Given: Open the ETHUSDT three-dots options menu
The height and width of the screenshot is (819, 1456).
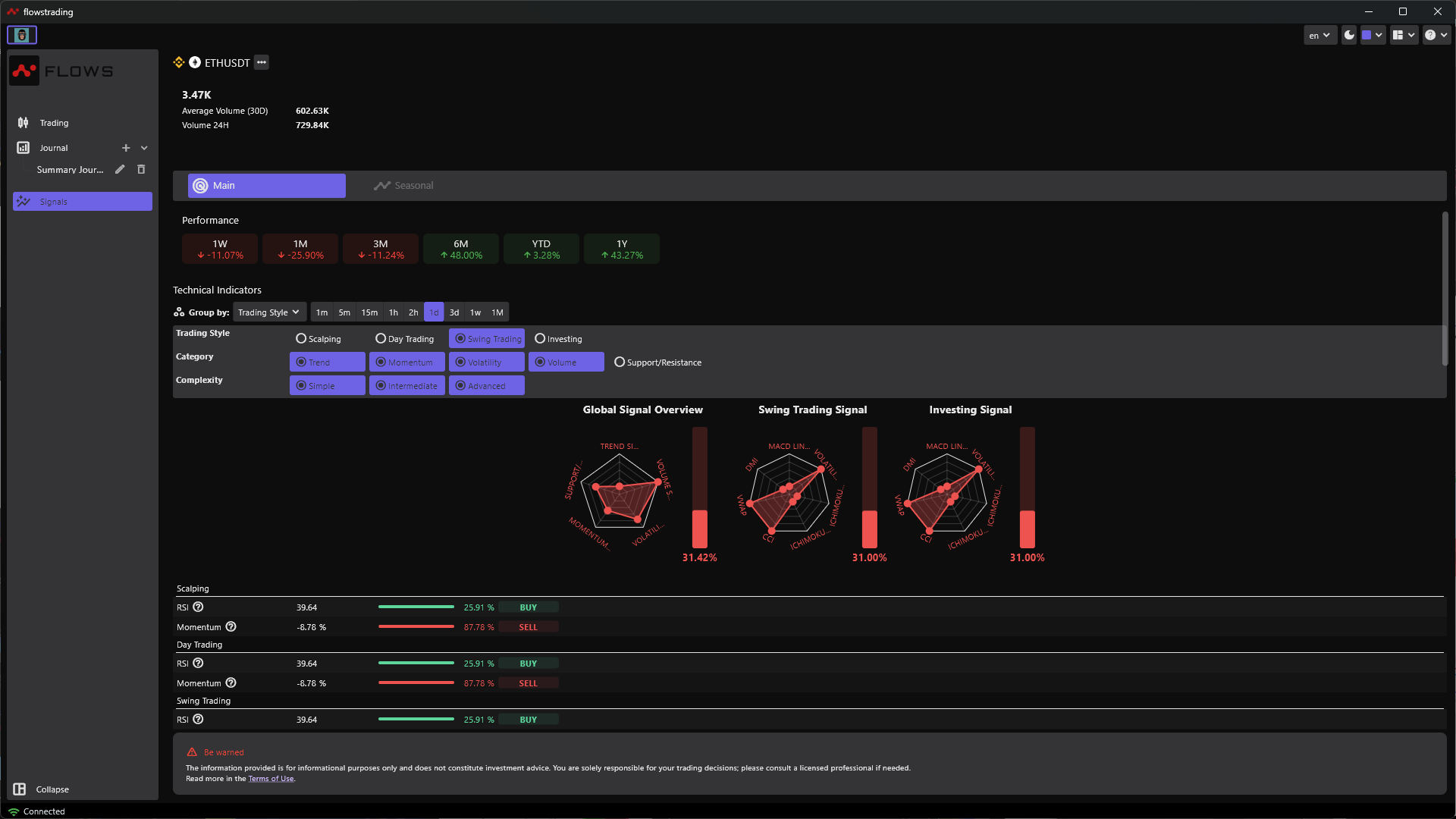Looking at the screenshot, I should tap(262, 63).
